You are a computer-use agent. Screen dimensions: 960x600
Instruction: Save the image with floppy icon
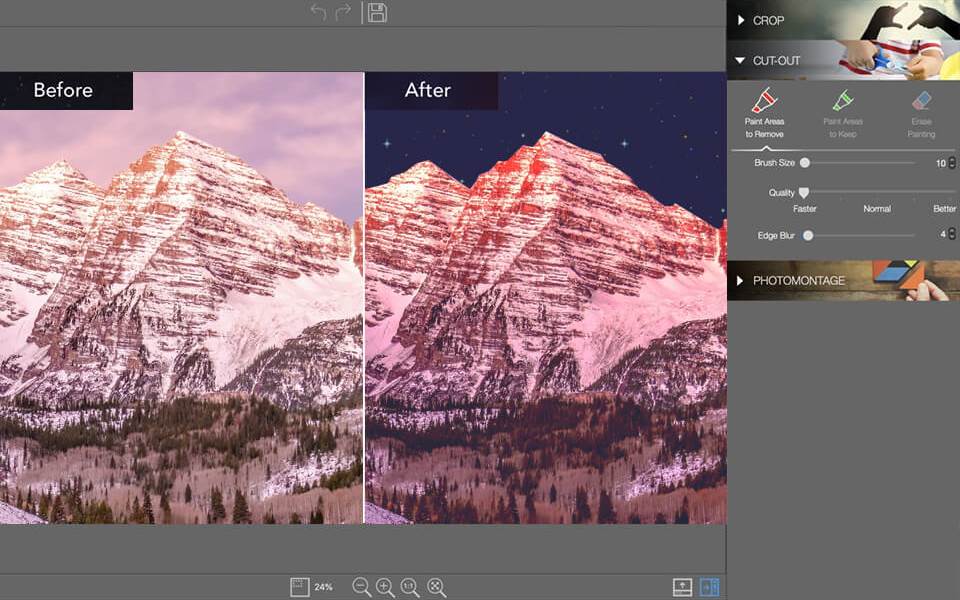tap(377, 12)
